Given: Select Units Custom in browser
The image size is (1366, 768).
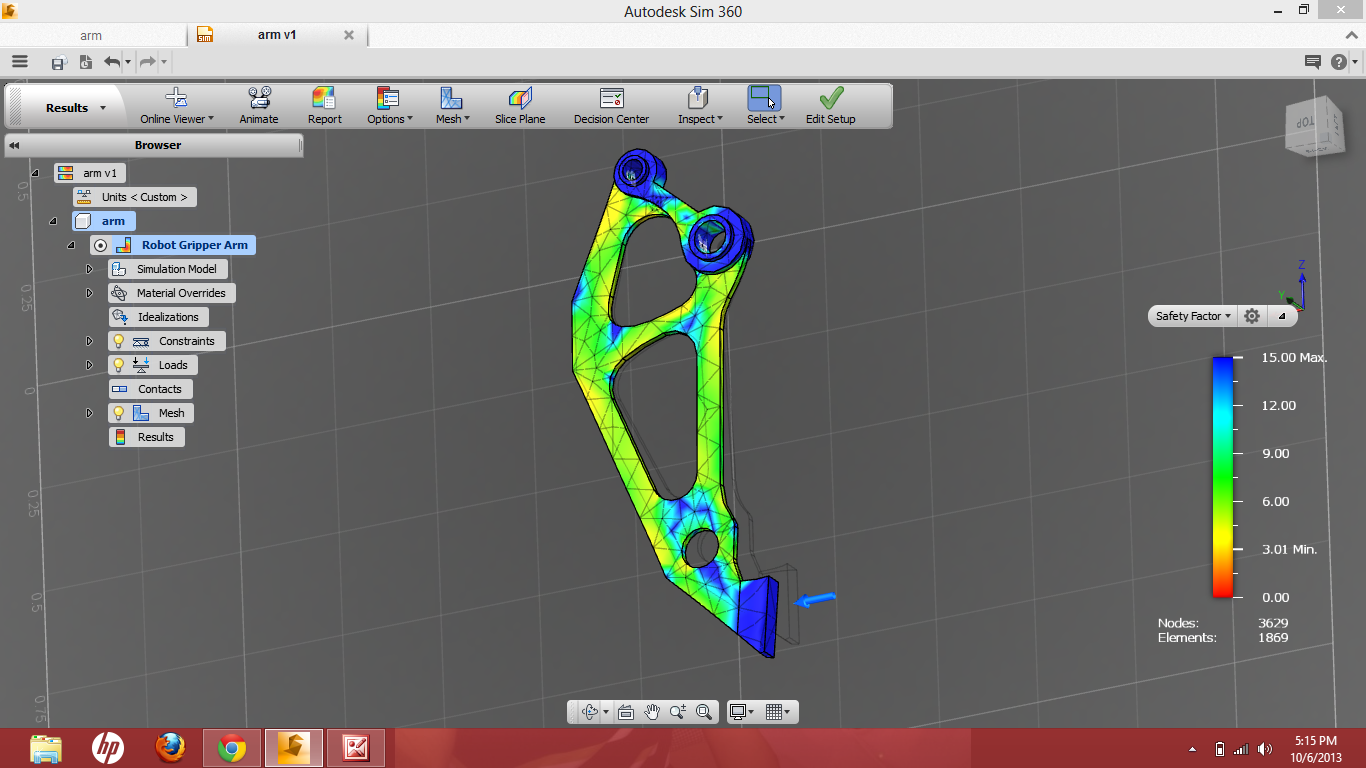Looking at the screenshot, I should coord(135,197).
